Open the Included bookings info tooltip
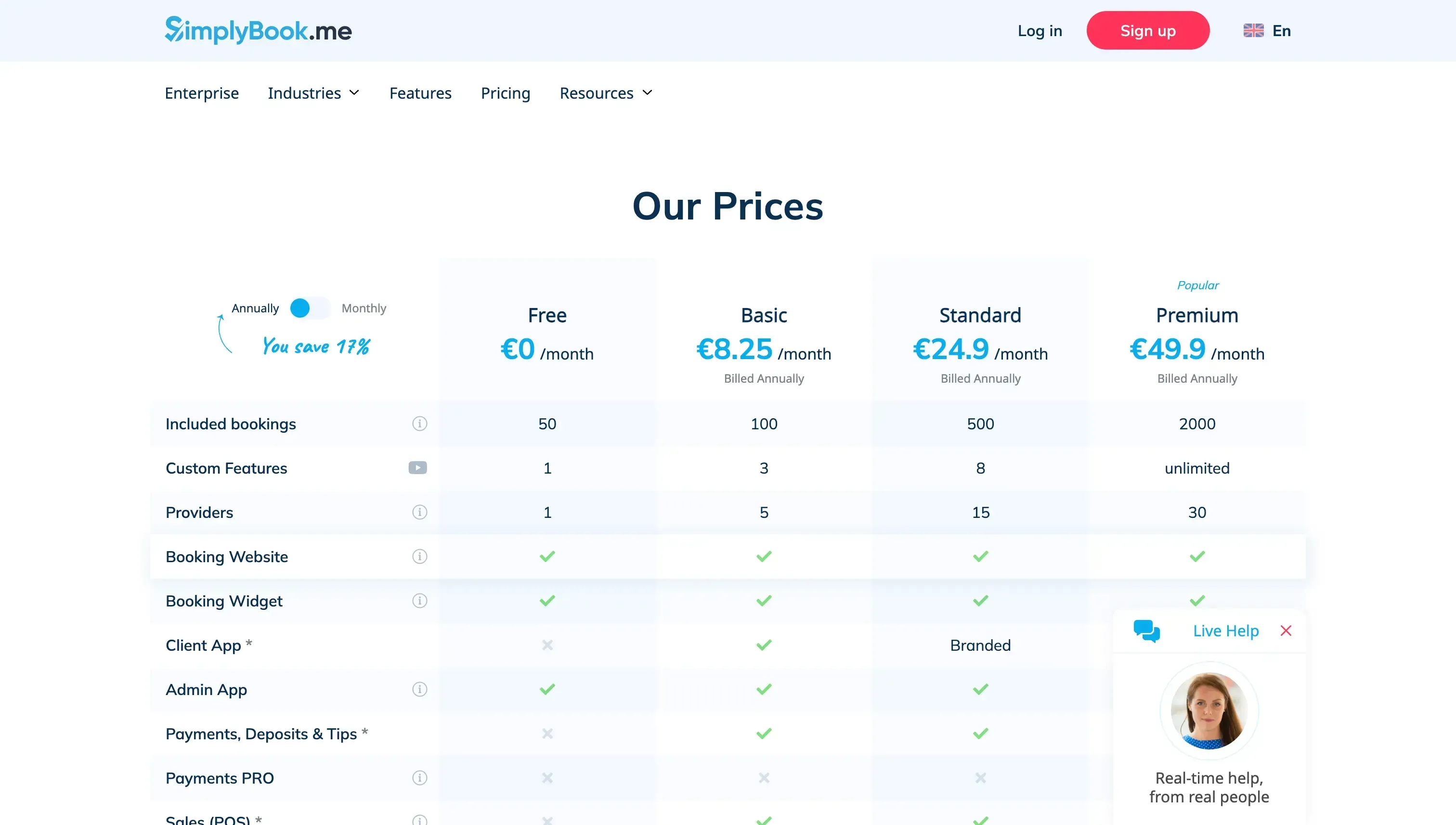Viewport: 1456px width, 825px height. [419, 423]
